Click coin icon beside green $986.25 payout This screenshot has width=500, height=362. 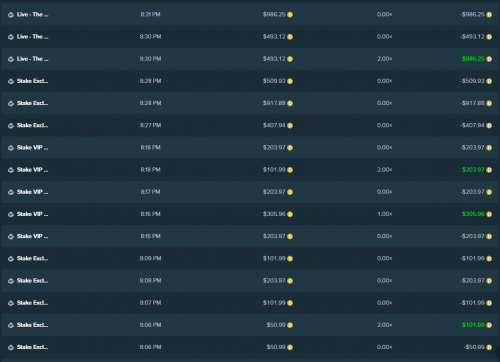(x=489, y=59)
